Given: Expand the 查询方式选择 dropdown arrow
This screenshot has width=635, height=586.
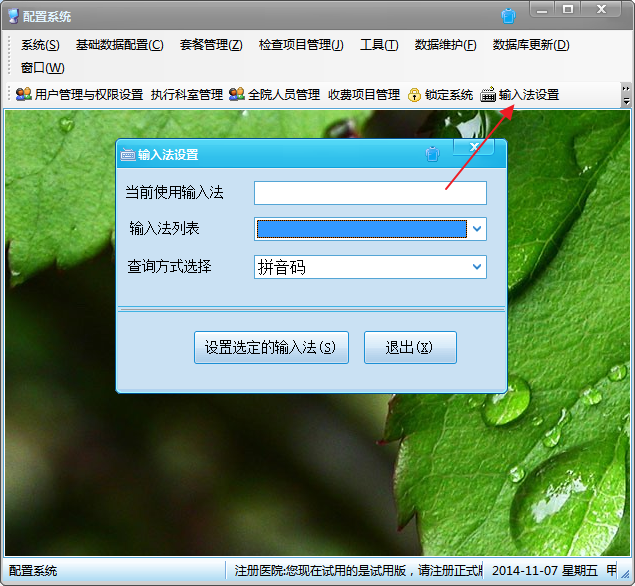Looking at the screenshot, I should click(477, 267).
